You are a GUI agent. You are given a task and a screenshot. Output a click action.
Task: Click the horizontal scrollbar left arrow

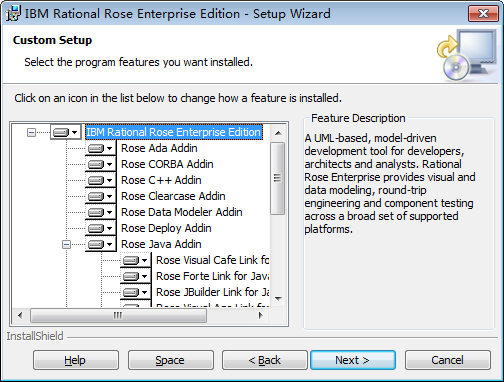pyautogui.click(x=20, y=315)
